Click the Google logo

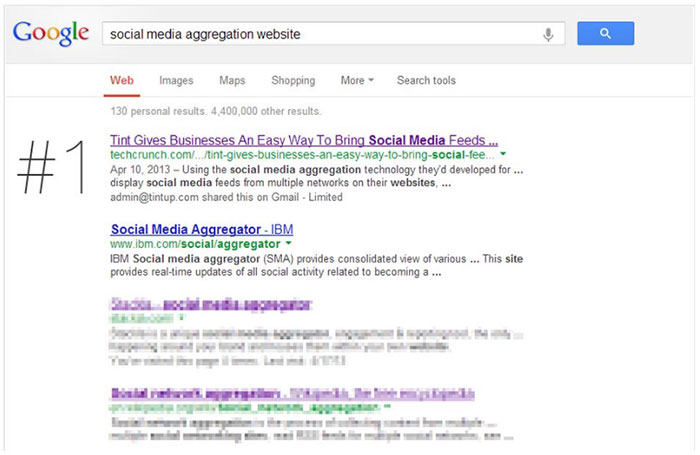point(51,34)
